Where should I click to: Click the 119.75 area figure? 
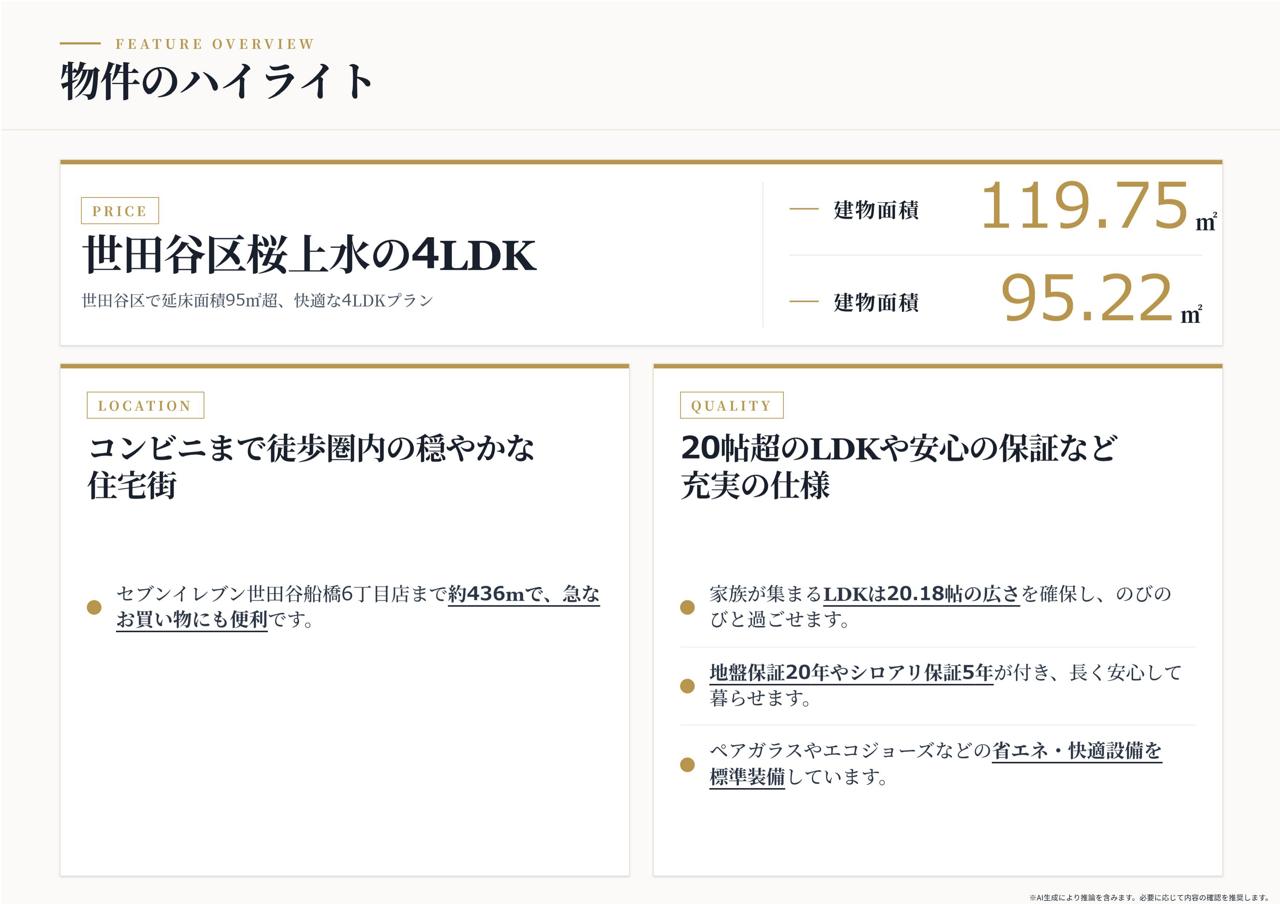1084,207
